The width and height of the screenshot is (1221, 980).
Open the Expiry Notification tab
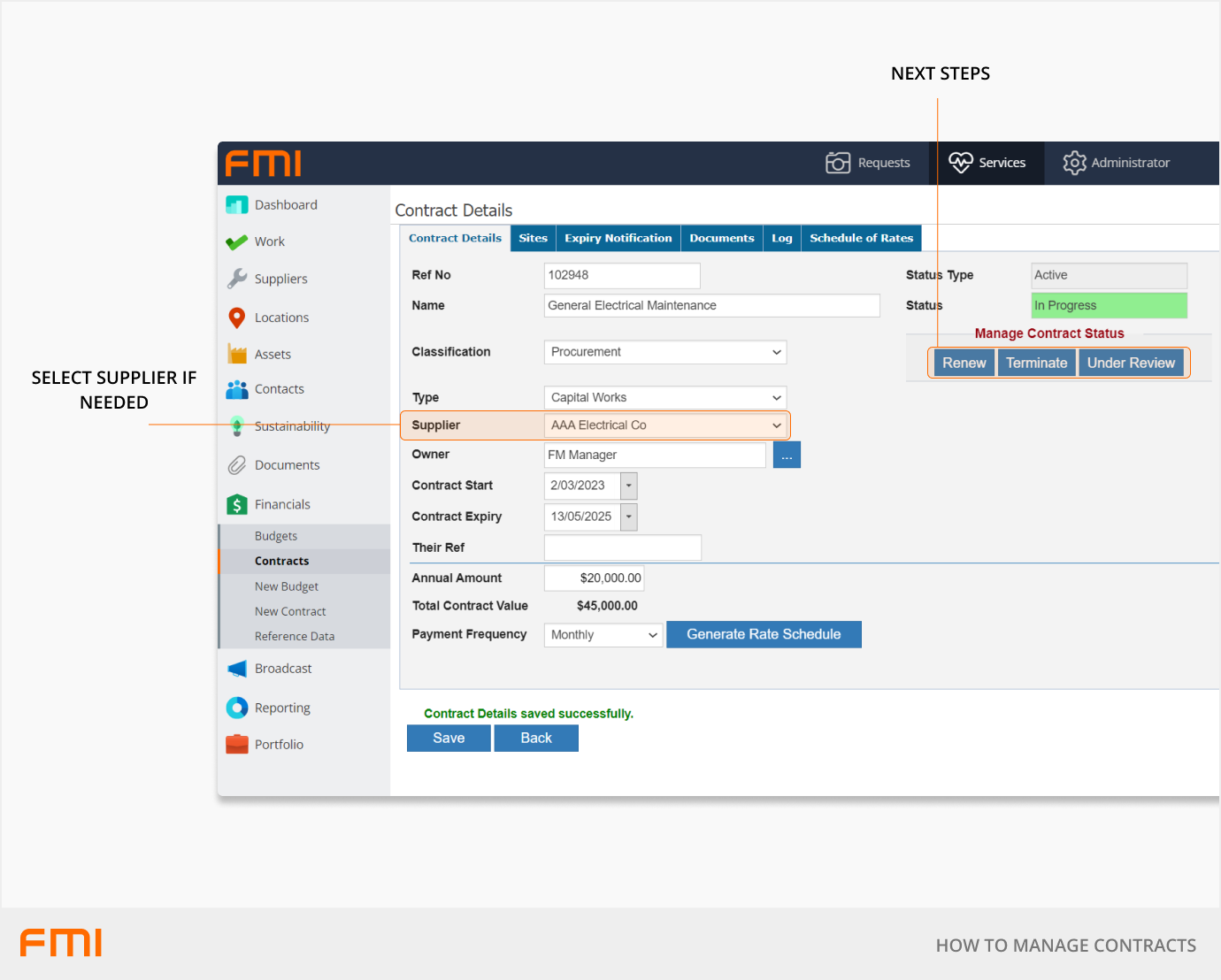(x=618, y=238)
